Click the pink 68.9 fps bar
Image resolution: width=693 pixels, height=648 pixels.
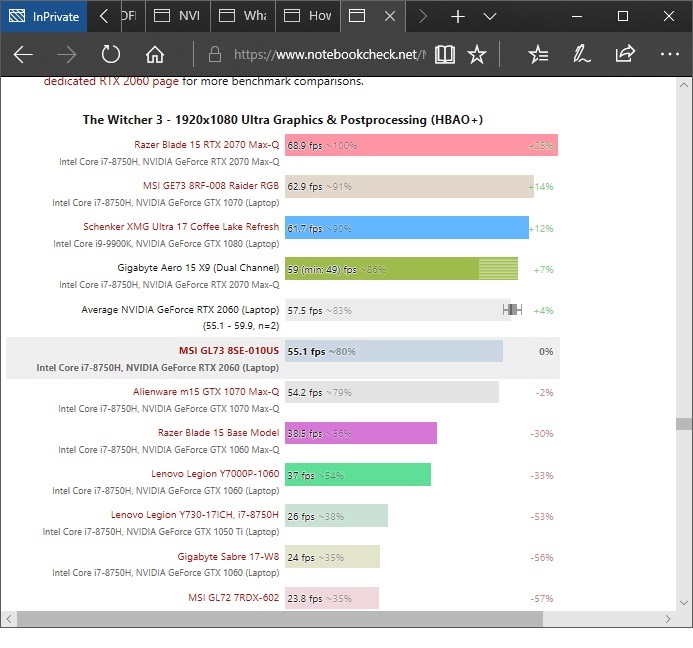click(x=421, y=145)
